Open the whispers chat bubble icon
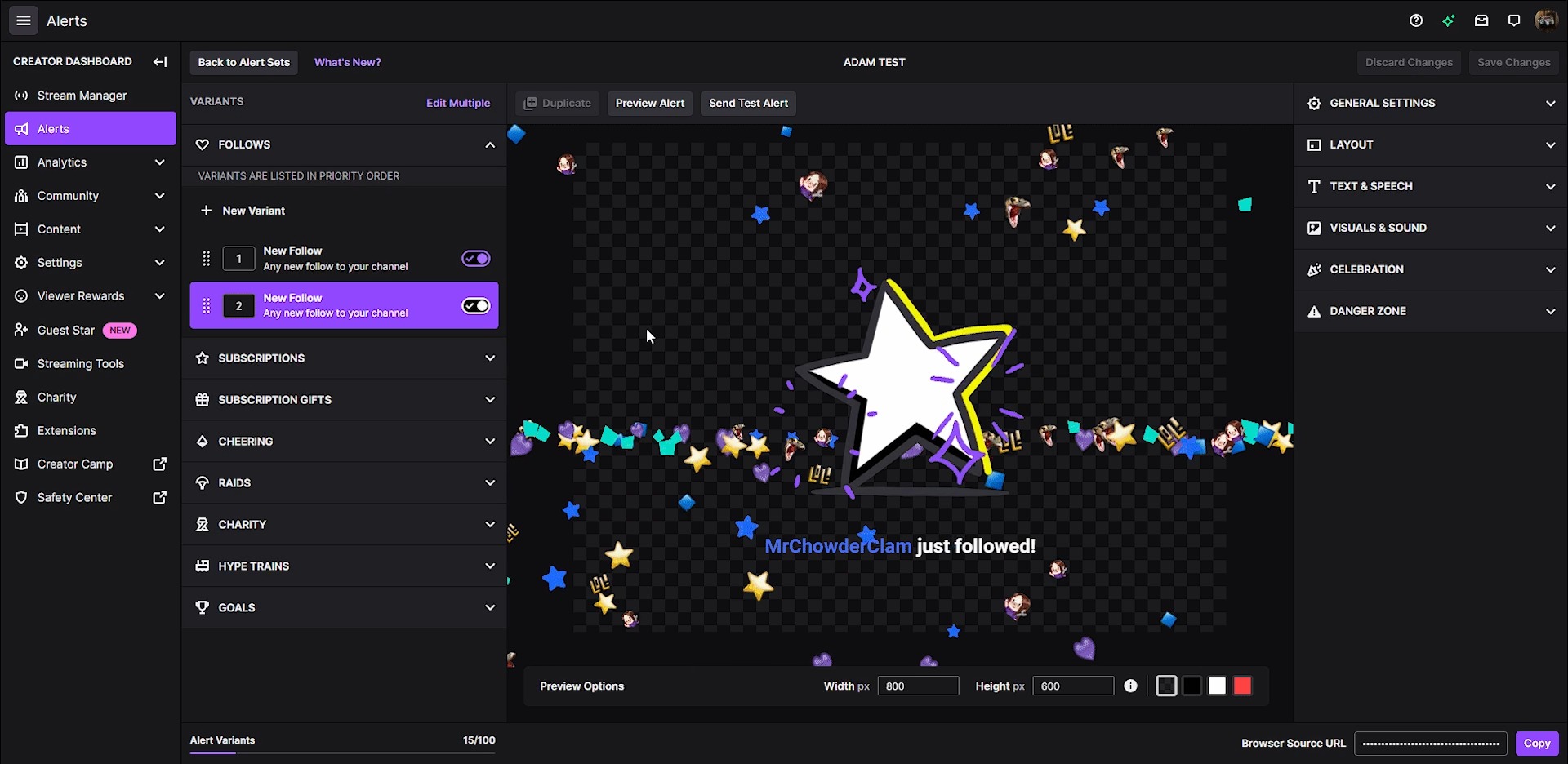The image size is (1568, 764). (x=1514, y=20)
